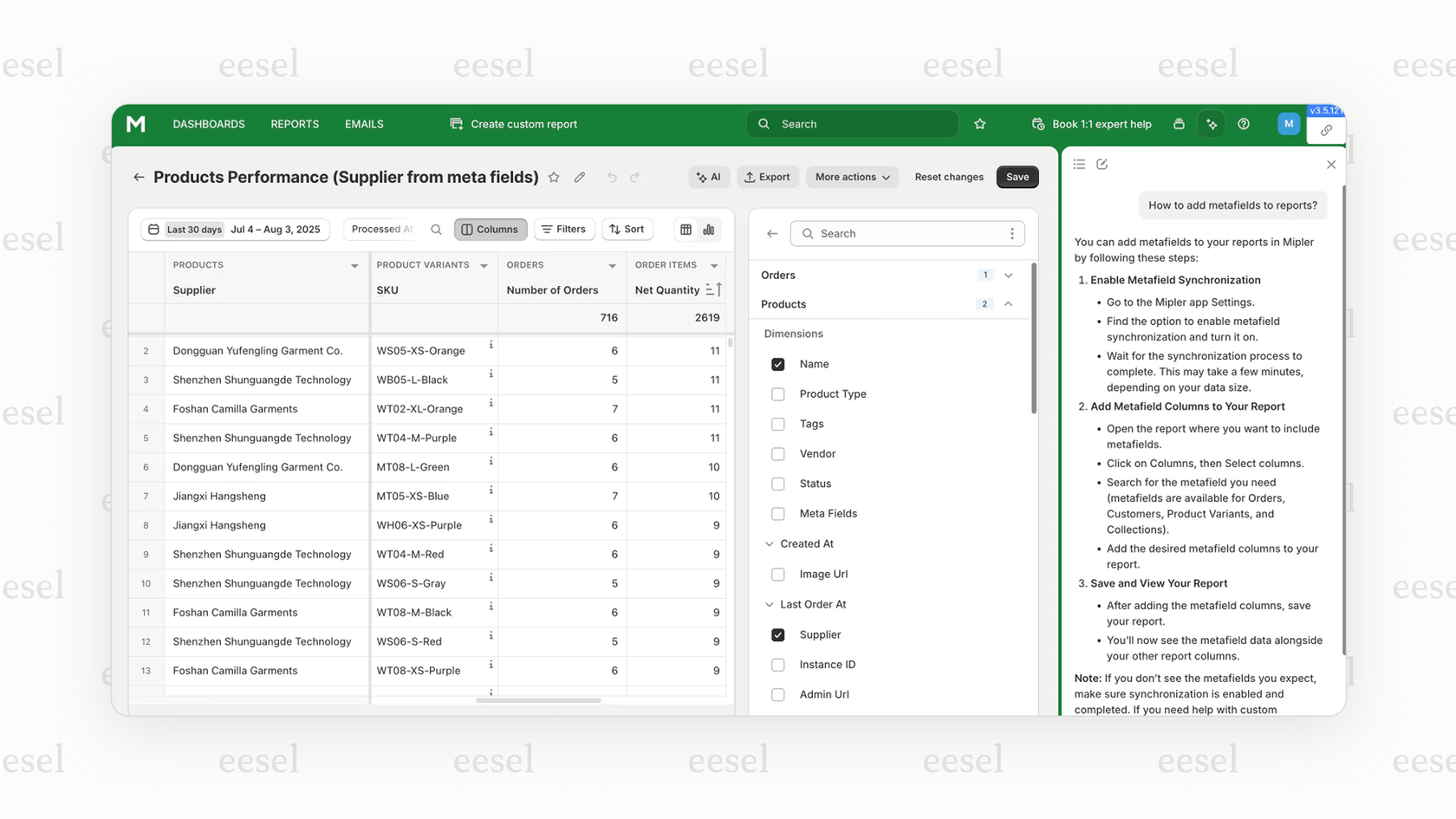Open the More actions dropdown

point(851,177)
